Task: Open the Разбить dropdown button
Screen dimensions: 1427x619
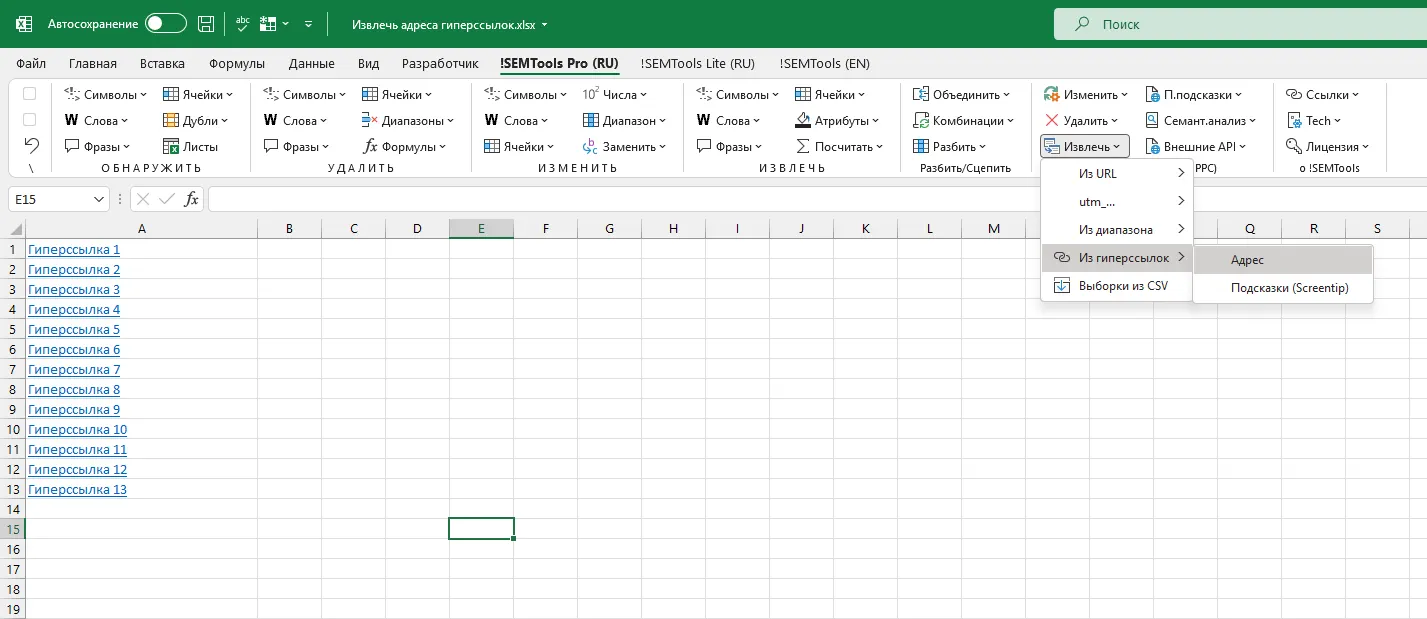Action: [950, 146]
